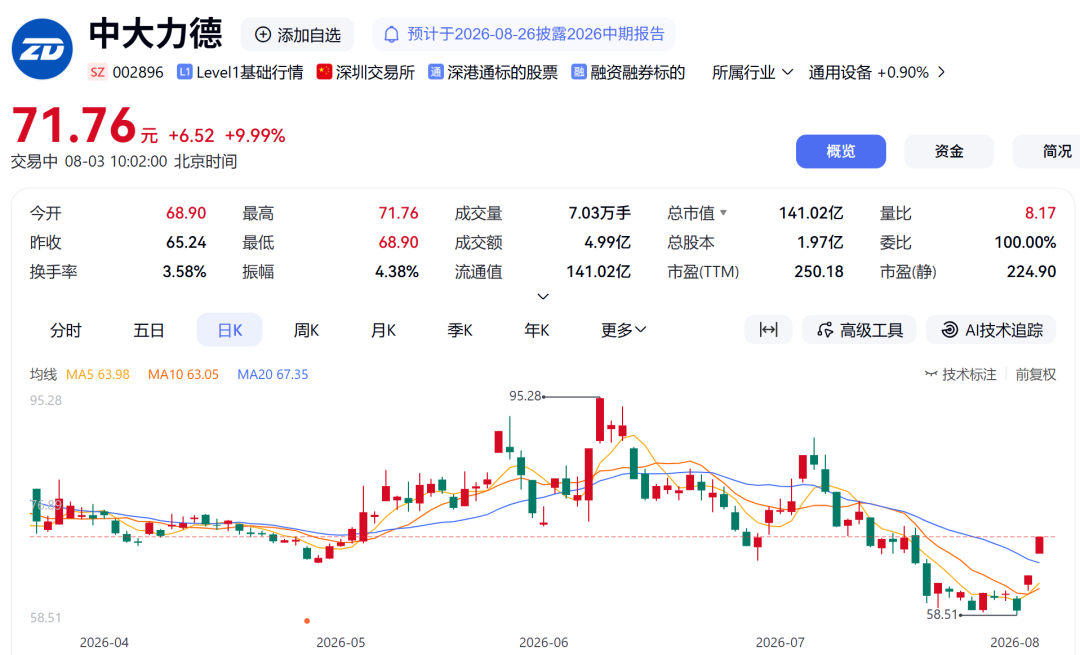Click the L1 Level1 badge icon
This screenshot has width=1080, height=655.
pyautogui.click(x=184, y=72)
